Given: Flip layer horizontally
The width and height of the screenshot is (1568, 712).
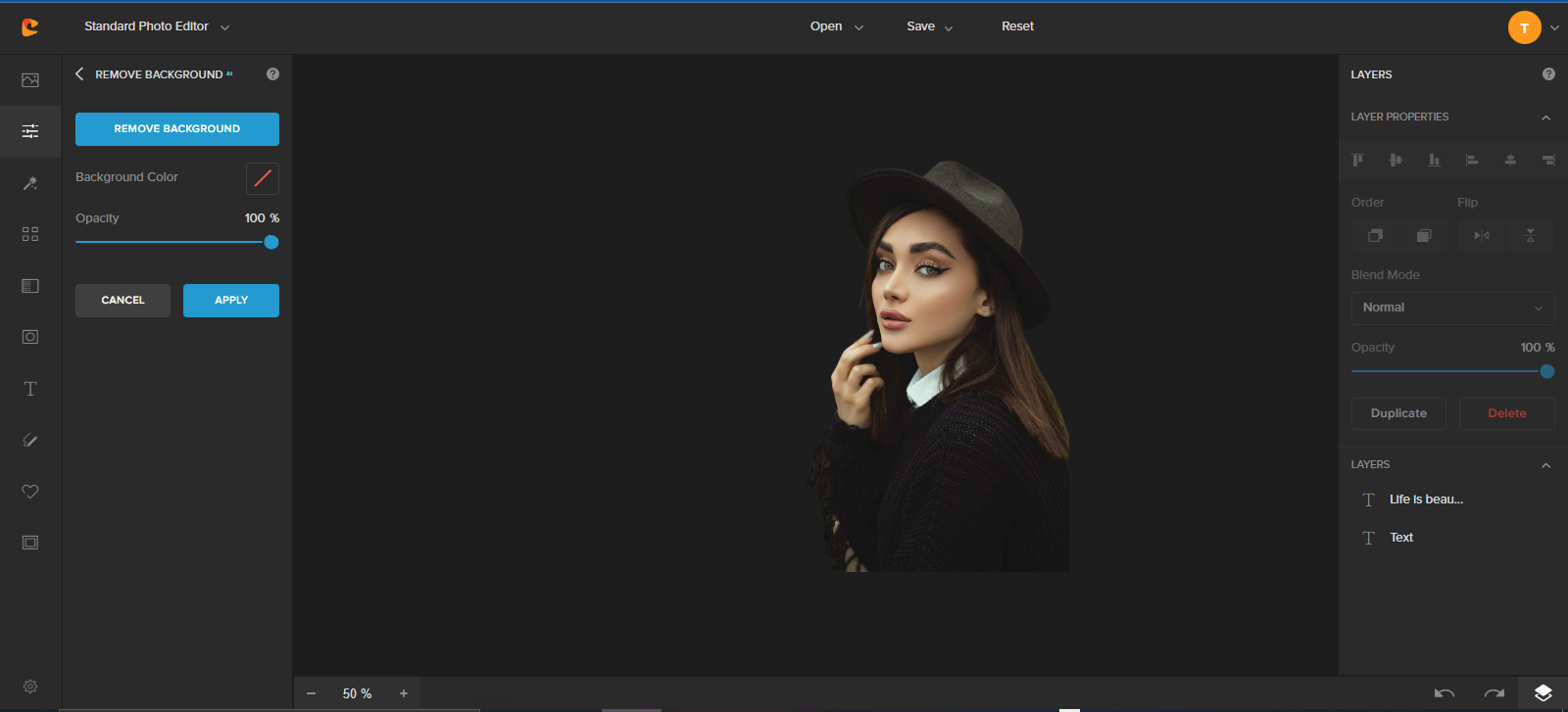Looking at the screenshot, I should [1482, 235].
